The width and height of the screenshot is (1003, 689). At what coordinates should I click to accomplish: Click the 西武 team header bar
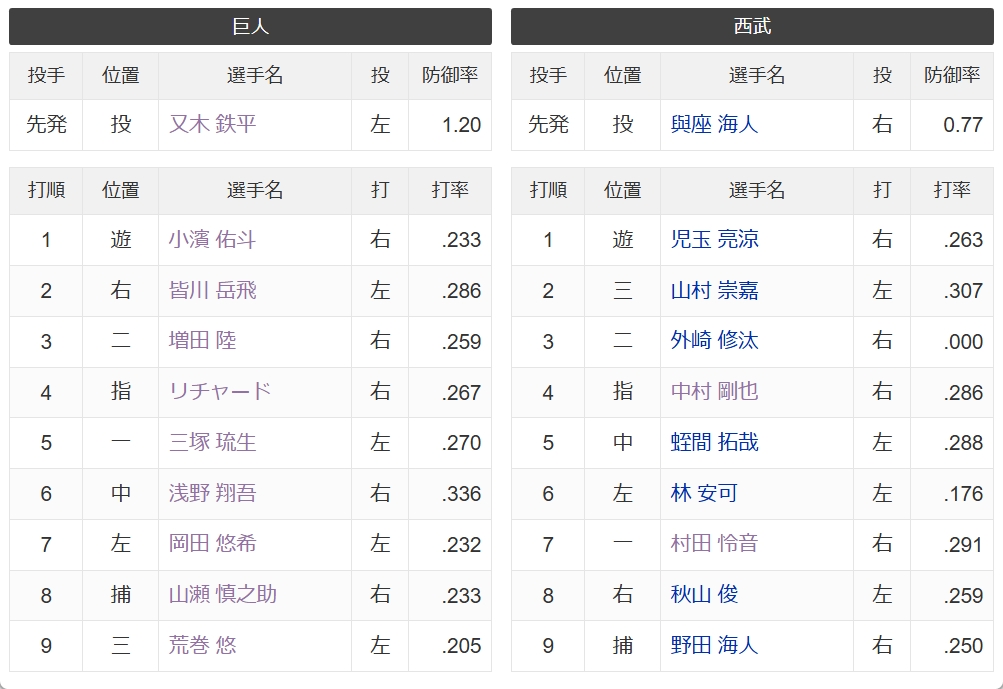click(x=752, y=26)
